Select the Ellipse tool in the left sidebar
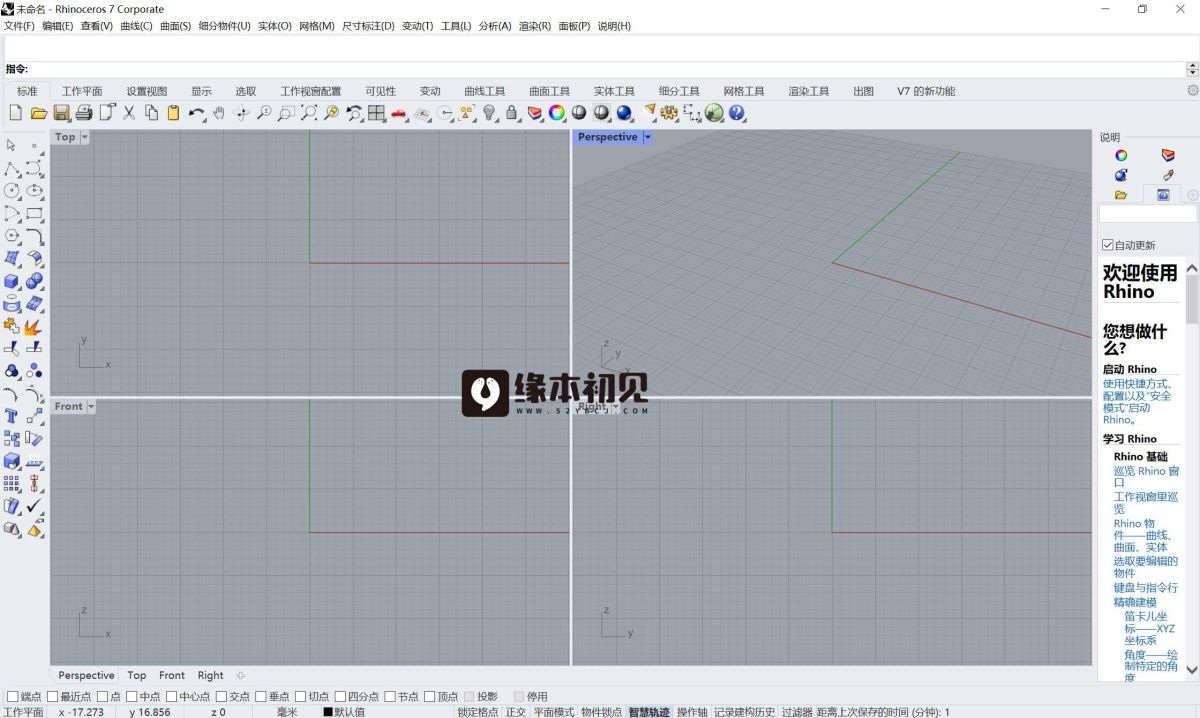 tap(35, 191)
